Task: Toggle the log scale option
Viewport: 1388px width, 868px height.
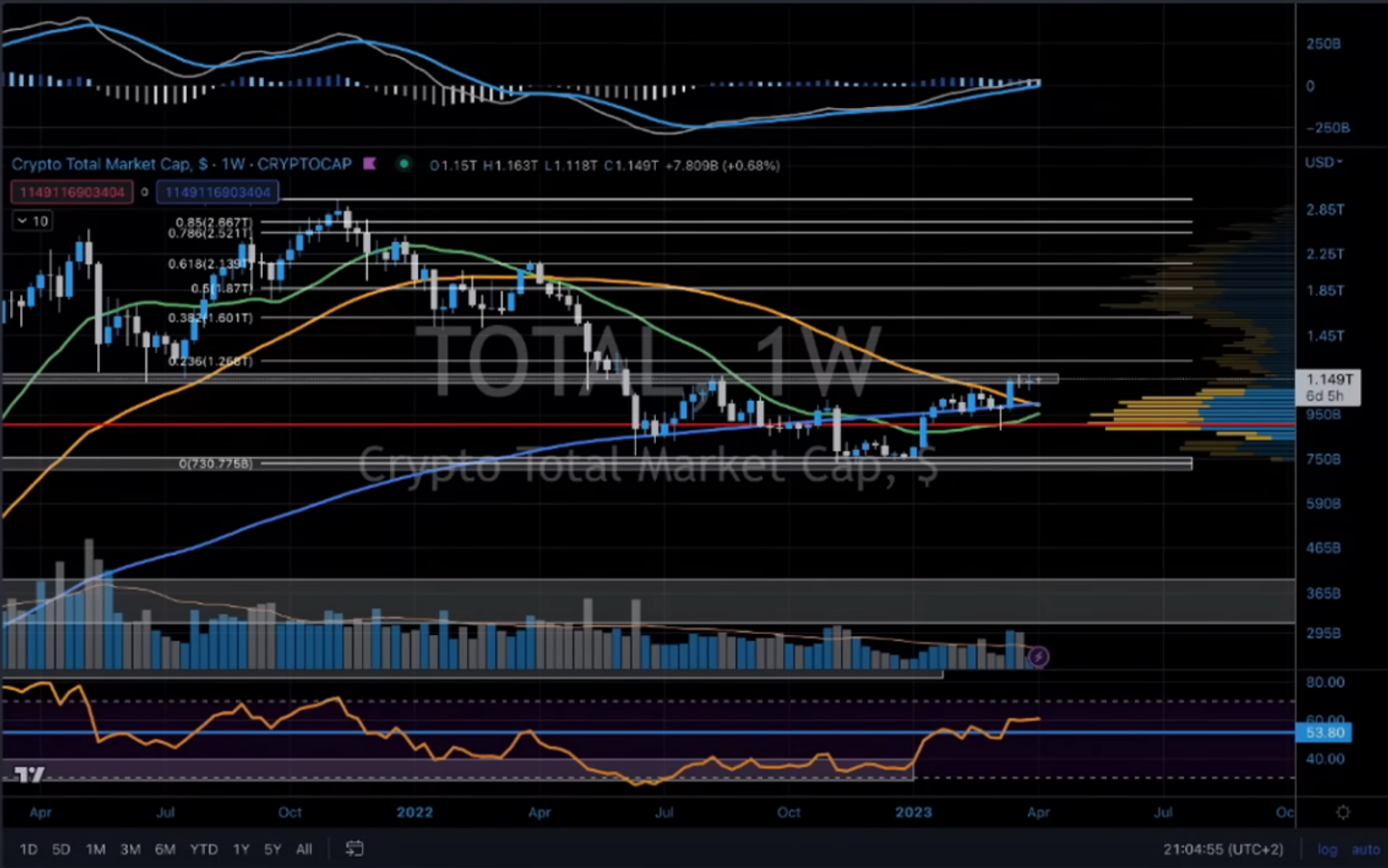Action: point(1327,850)
